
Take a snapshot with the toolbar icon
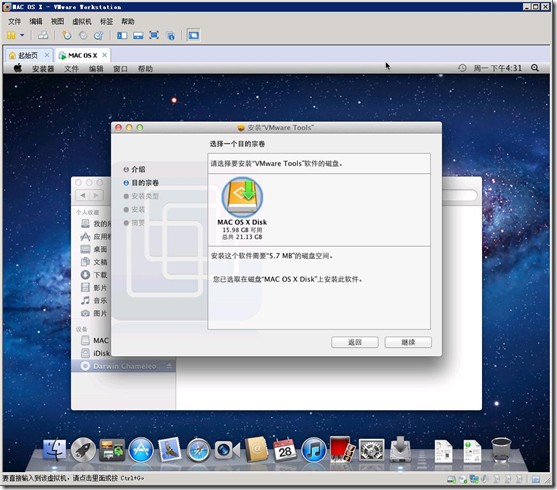pos(67,35)
